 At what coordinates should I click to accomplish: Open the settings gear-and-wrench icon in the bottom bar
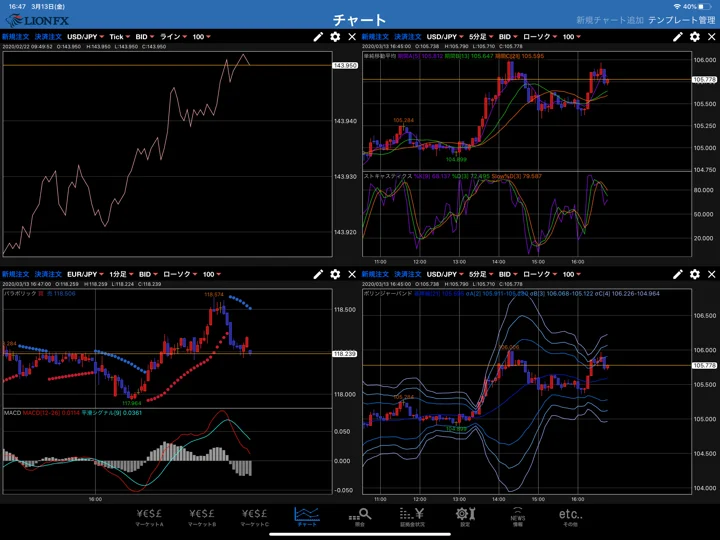pyautogui.click(x=465, y=517)
